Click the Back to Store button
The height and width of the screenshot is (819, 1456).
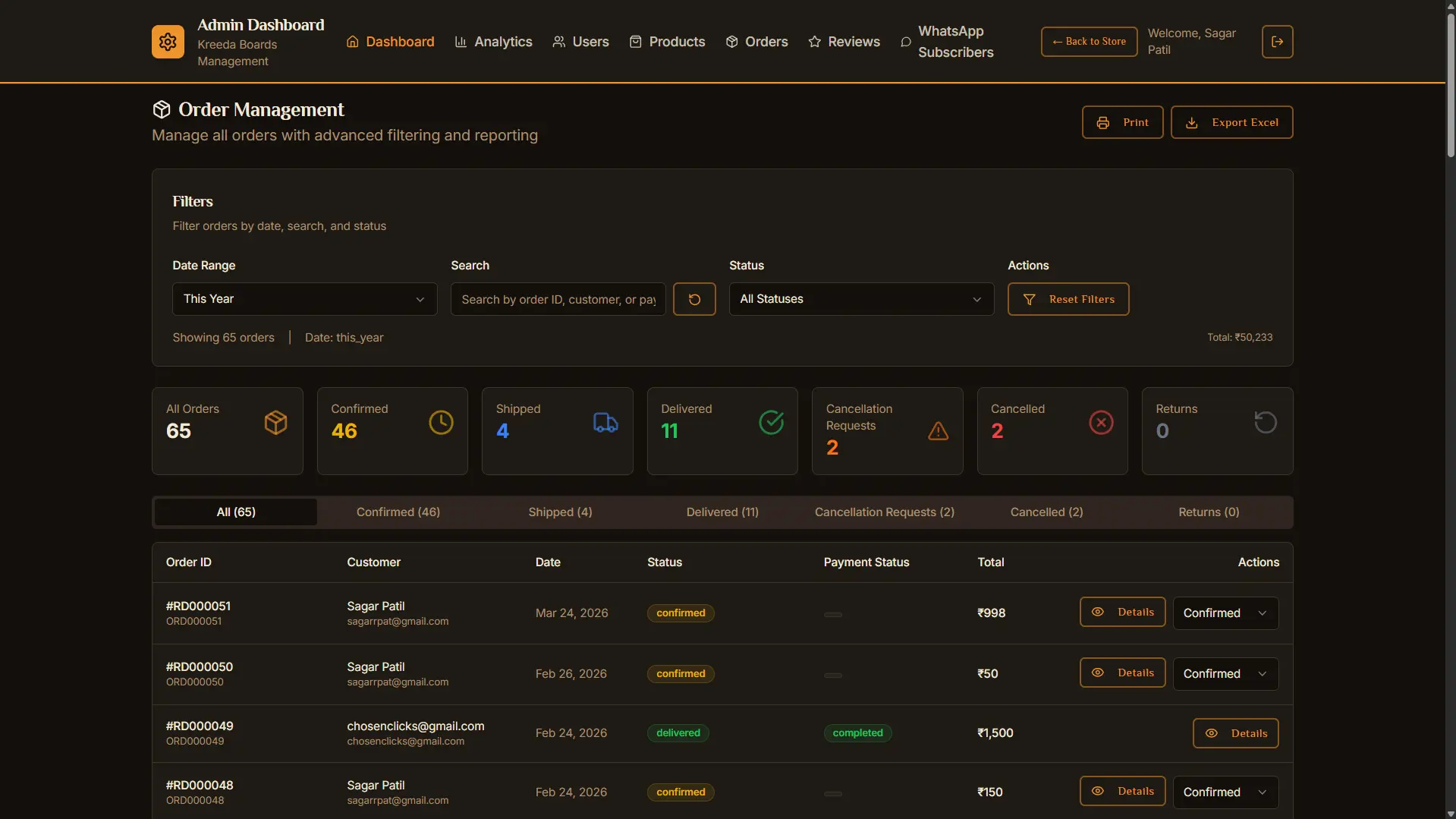click(x=1089, y=42)
